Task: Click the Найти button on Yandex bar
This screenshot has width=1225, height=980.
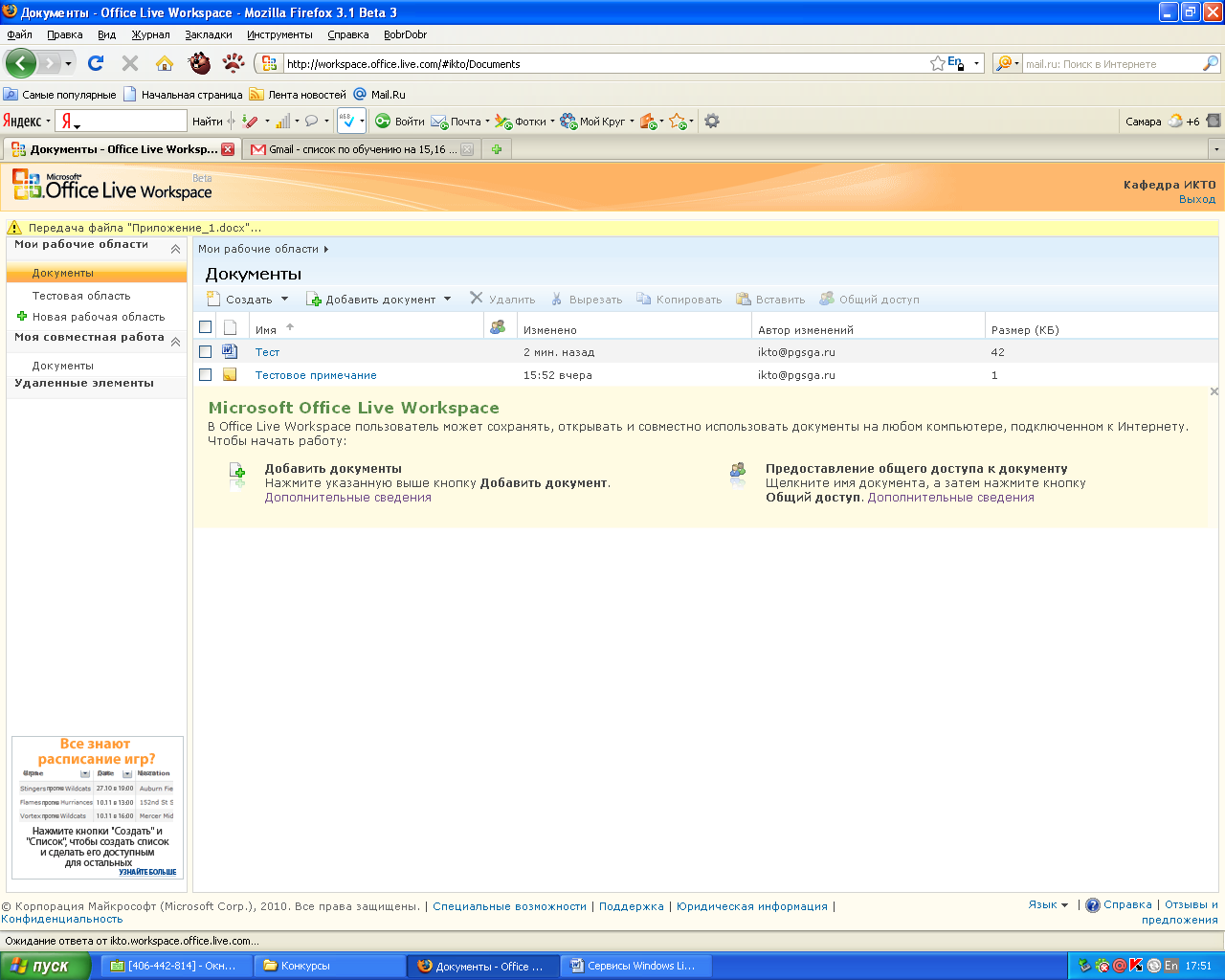Action: click(x=207, y=121)
